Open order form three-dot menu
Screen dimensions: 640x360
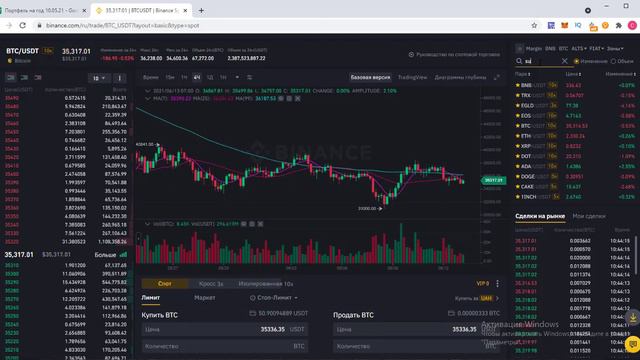click(x=497, y=284)
